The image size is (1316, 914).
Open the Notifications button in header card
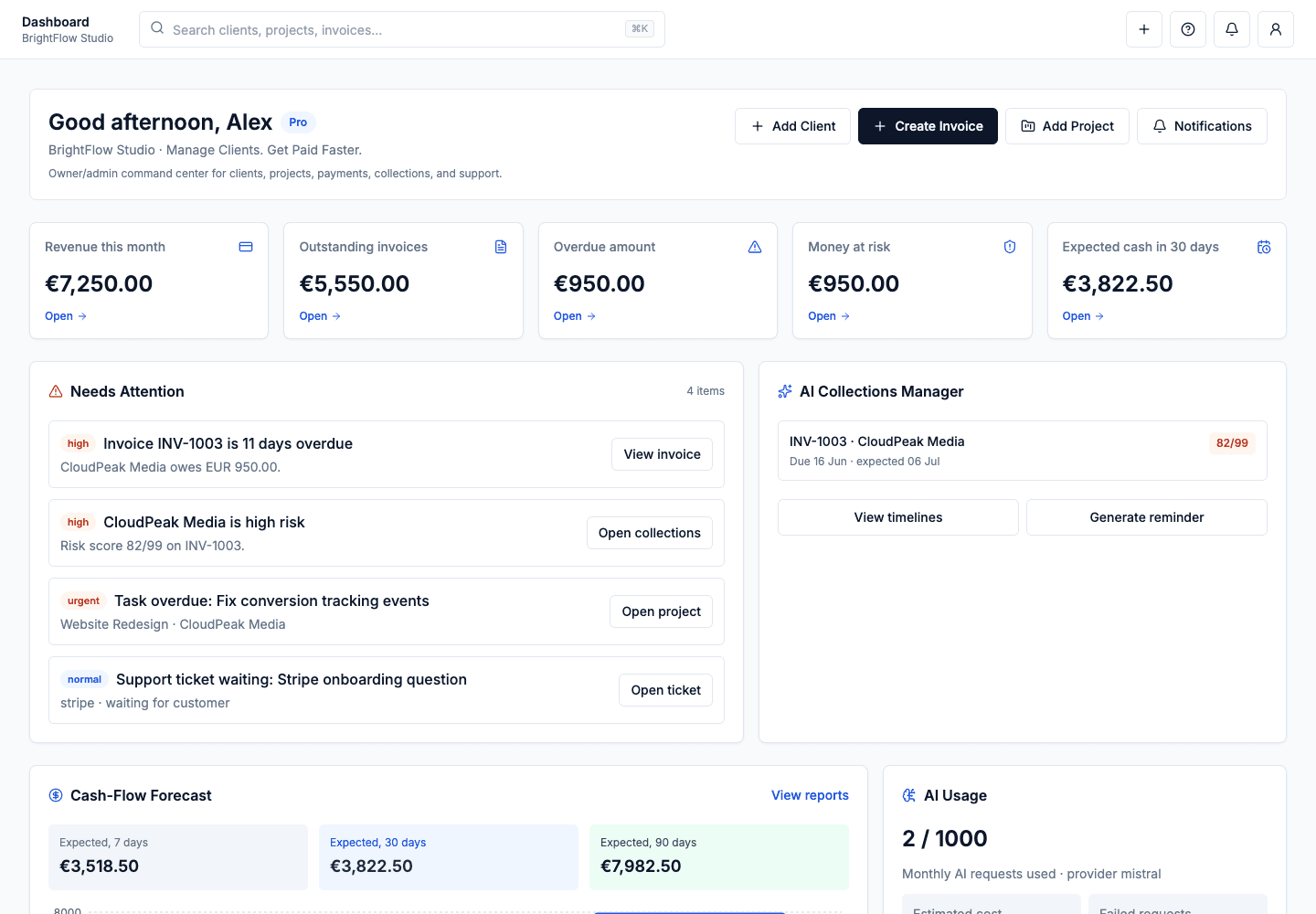[x=1202, y=126]
